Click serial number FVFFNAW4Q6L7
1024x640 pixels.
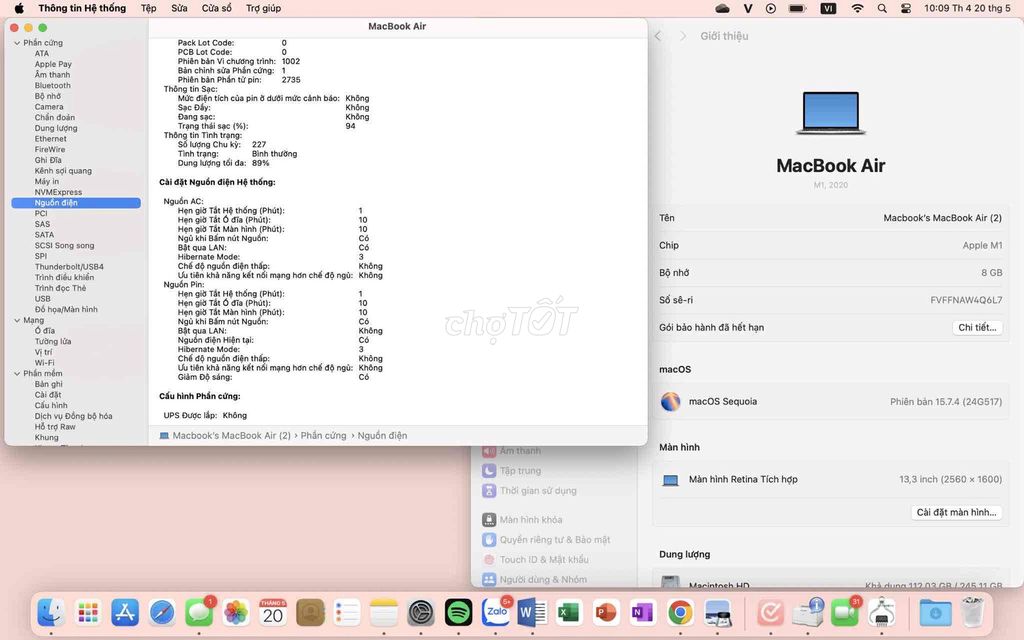(x=966, y=300)
